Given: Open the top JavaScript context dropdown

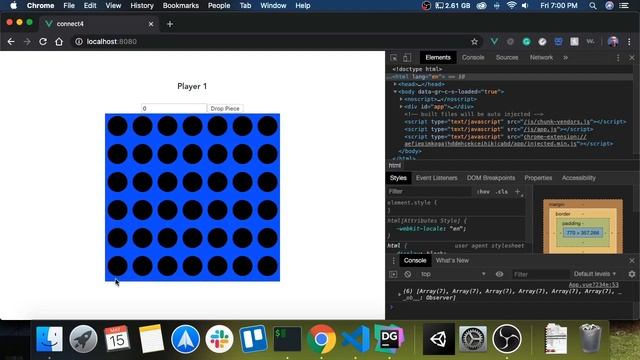Looking at the screenshot, I should coord(453,274).
